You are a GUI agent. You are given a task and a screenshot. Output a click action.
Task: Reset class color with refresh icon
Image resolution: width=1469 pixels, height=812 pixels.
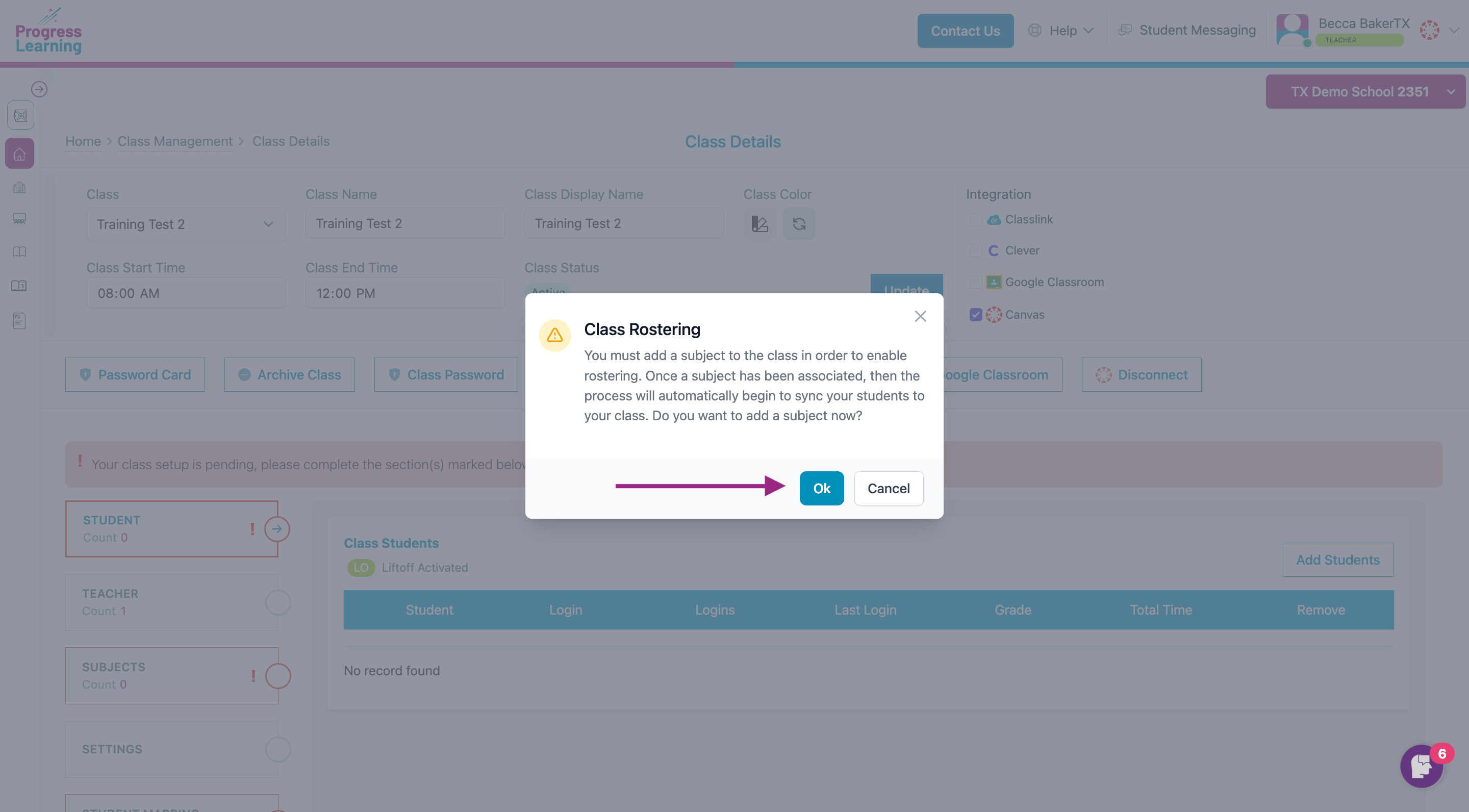pos(799,223)
